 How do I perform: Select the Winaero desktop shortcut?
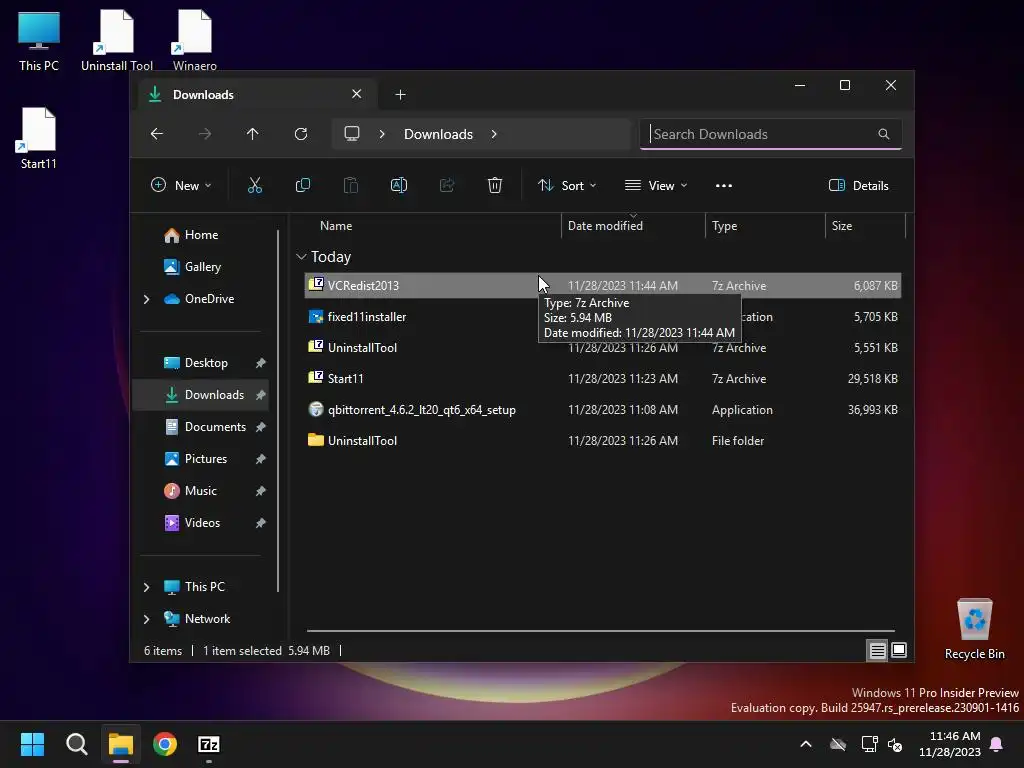195,40
